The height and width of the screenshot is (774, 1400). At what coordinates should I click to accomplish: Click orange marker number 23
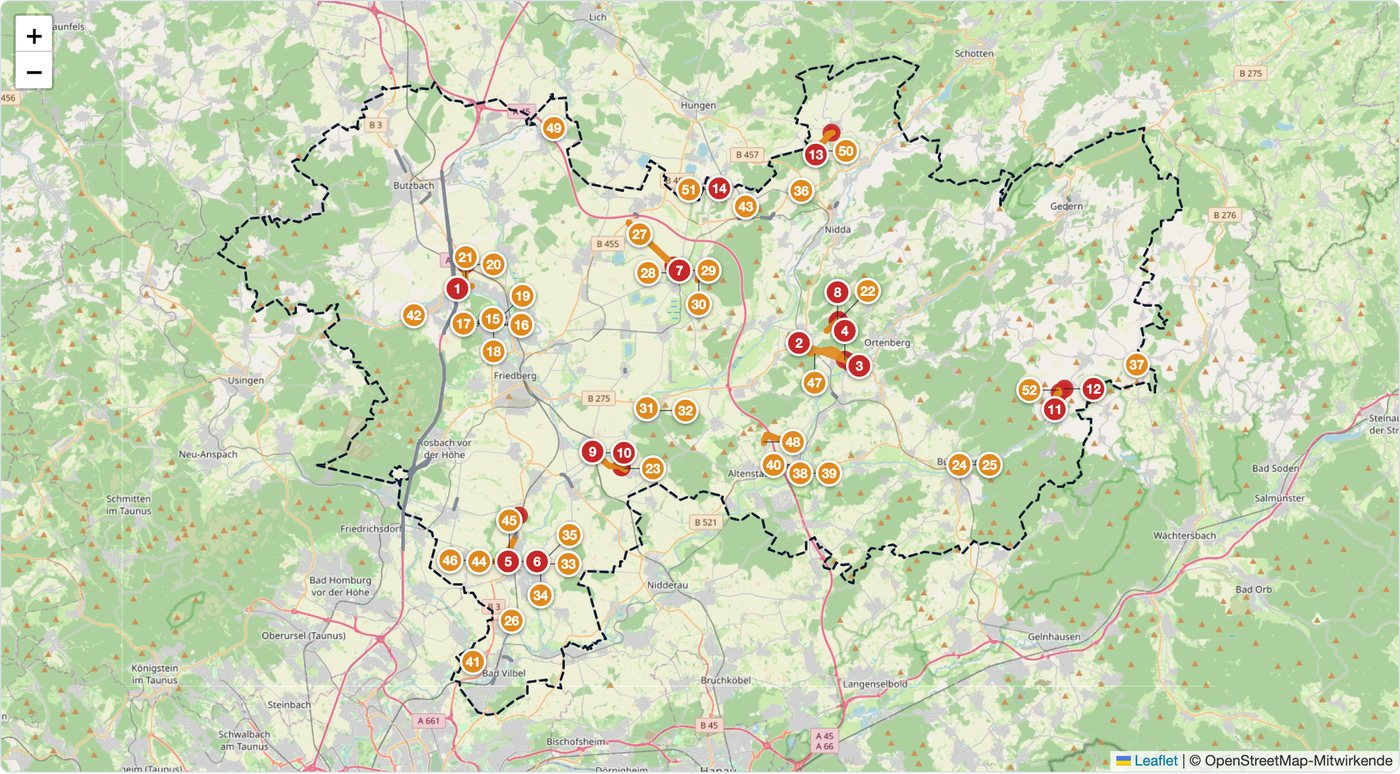pyautogui.click(x=652, y=468)
